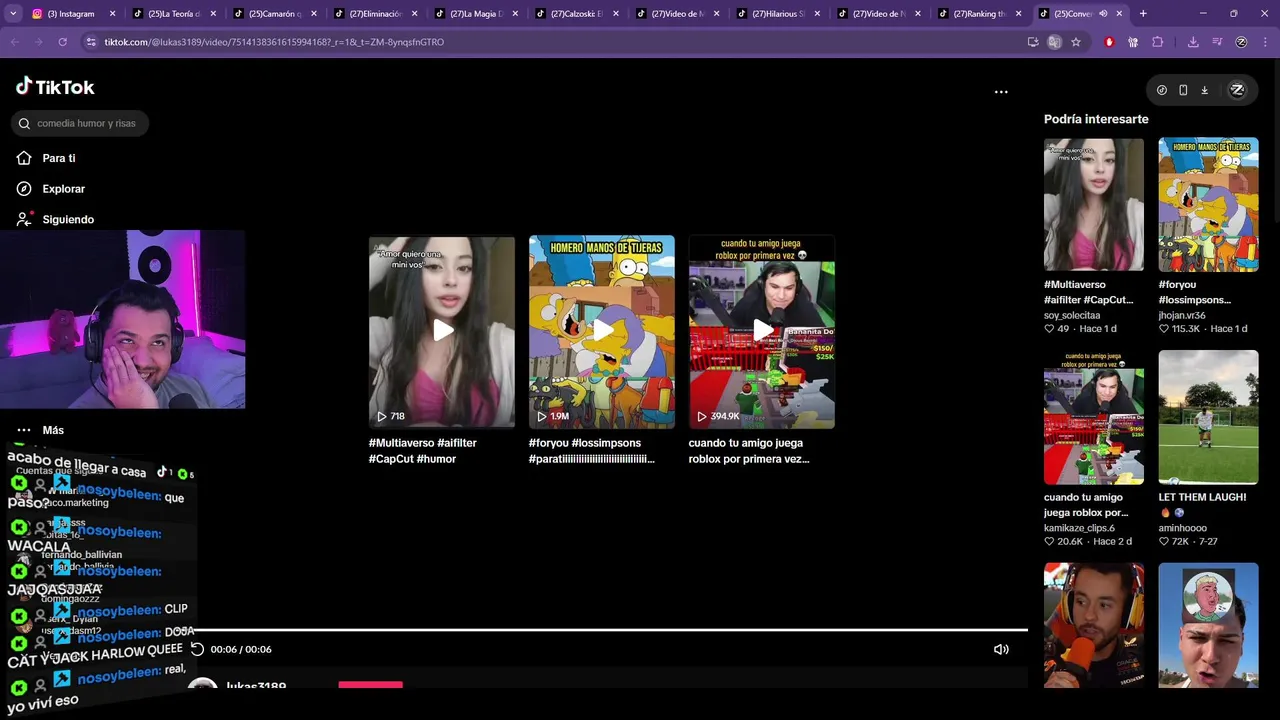Click the translate page icon
1280x720 pixels.
[x=1054, y=42]
